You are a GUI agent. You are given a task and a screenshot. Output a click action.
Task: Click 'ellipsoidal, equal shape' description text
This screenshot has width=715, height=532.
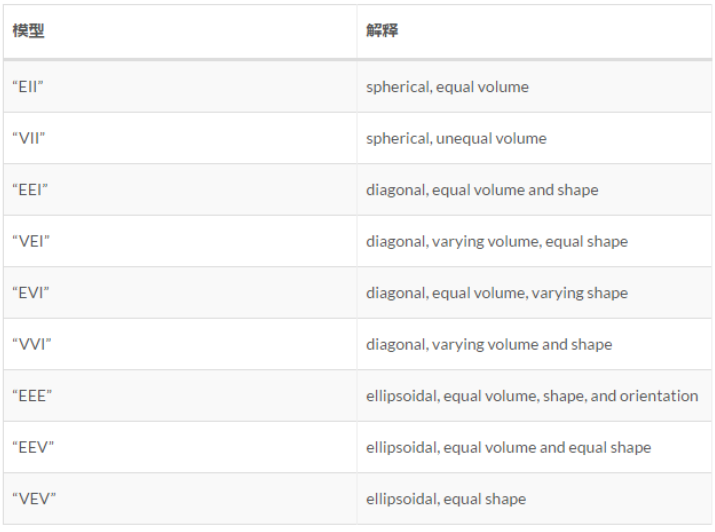[x=446, y=499]
